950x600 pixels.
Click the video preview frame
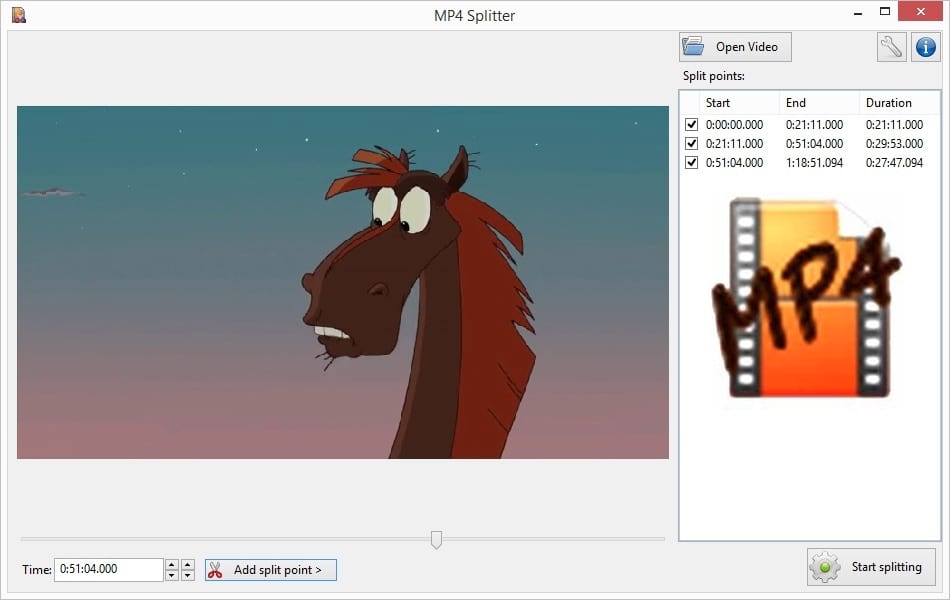tap(343, 282)
